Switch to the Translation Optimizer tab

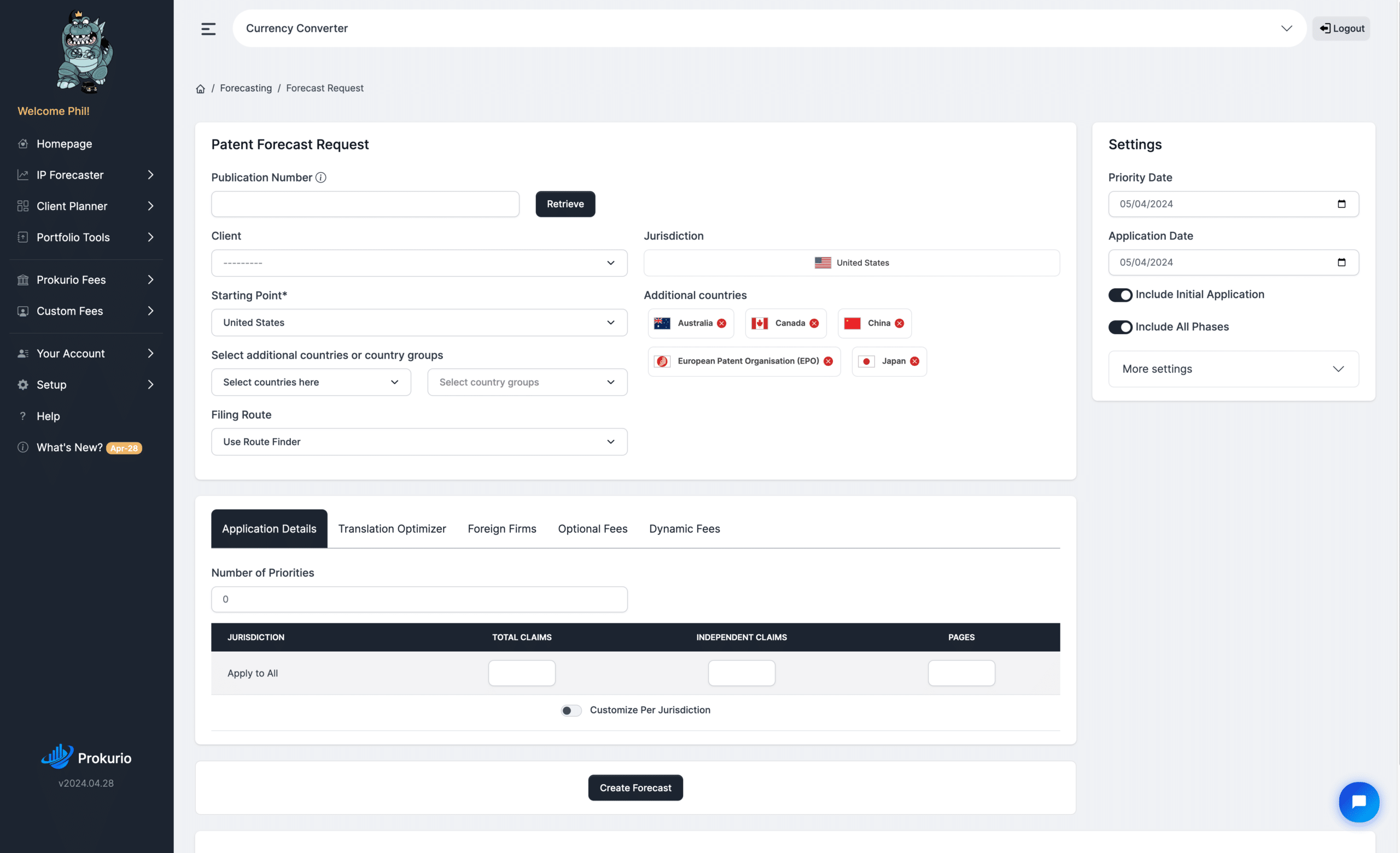coord(392,529)
